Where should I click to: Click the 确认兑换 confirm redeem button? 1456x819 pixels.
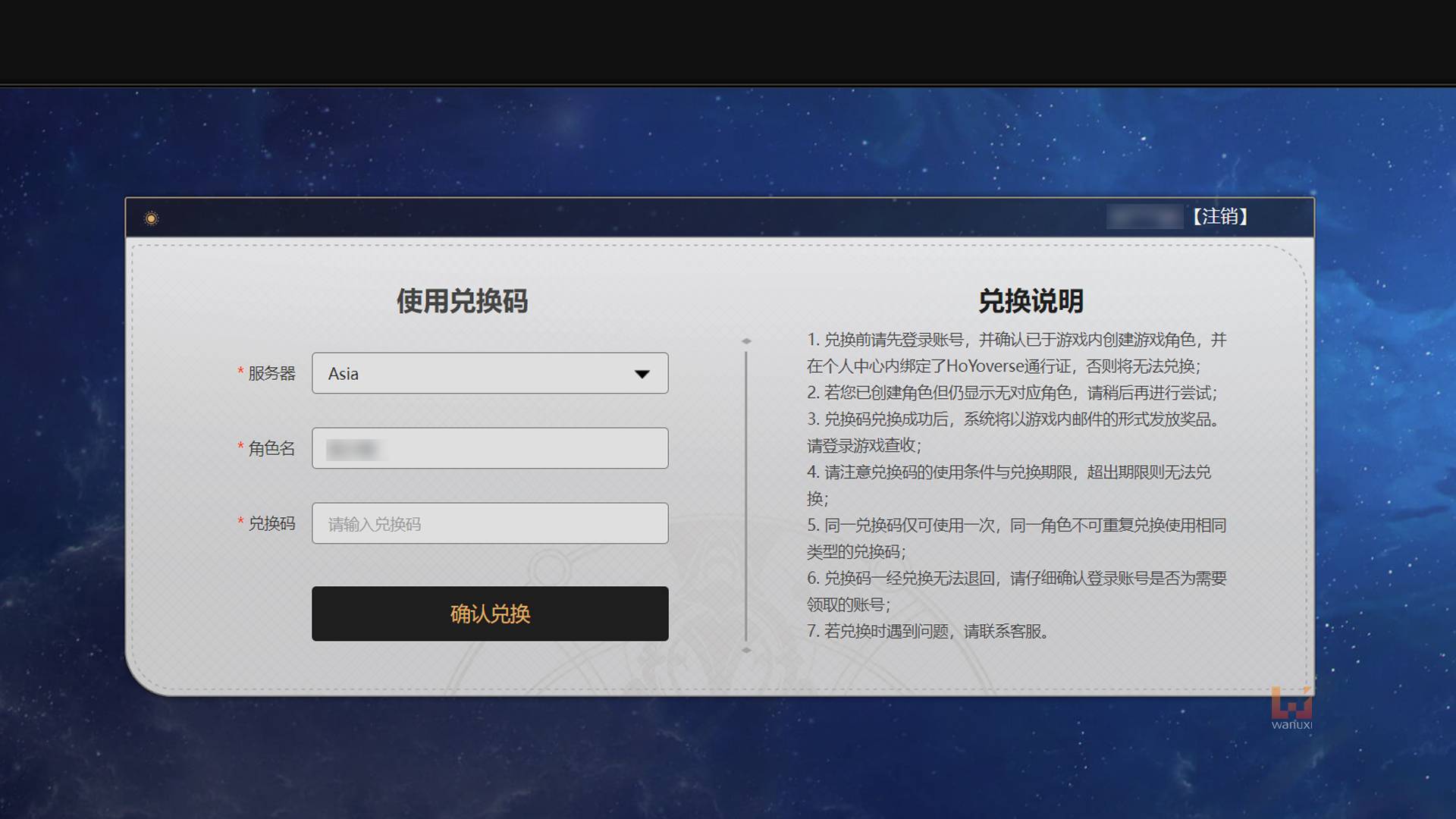coord(490,613)
